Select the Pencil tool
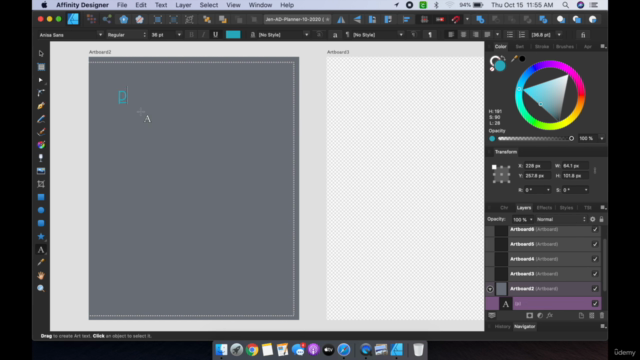Viewport: 640px width, 360px height. pyautogui.click(x=41, y=119)
